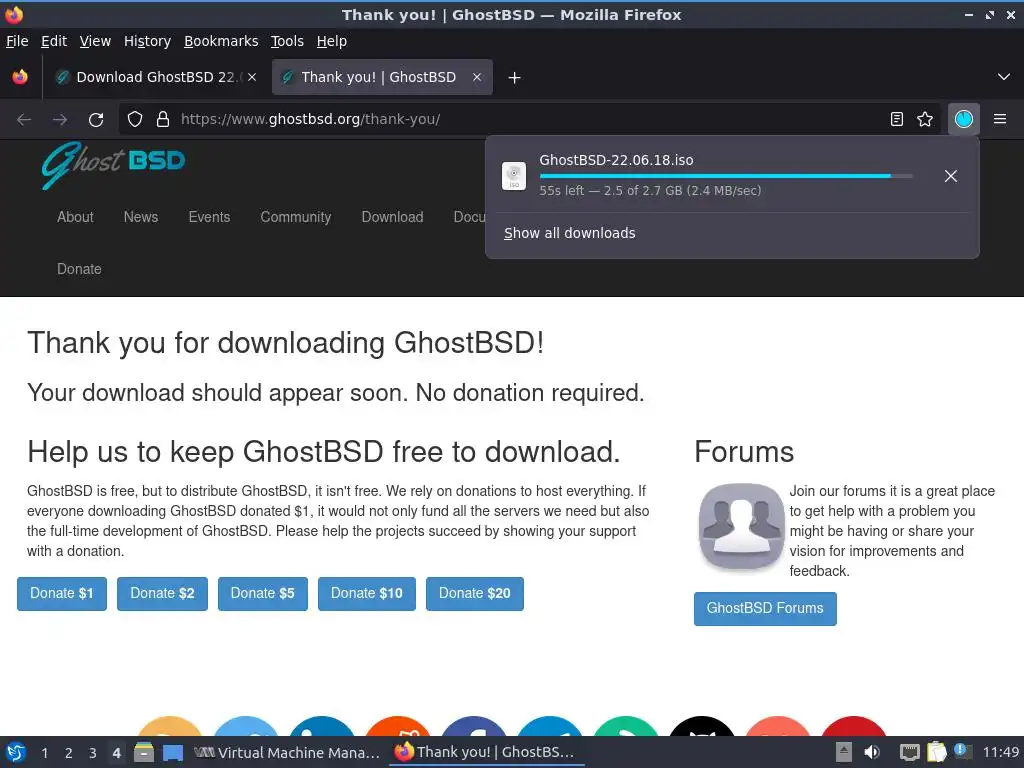Open clipboard manager tray icon
This screenshot has height=768, width=1024.
936,752
